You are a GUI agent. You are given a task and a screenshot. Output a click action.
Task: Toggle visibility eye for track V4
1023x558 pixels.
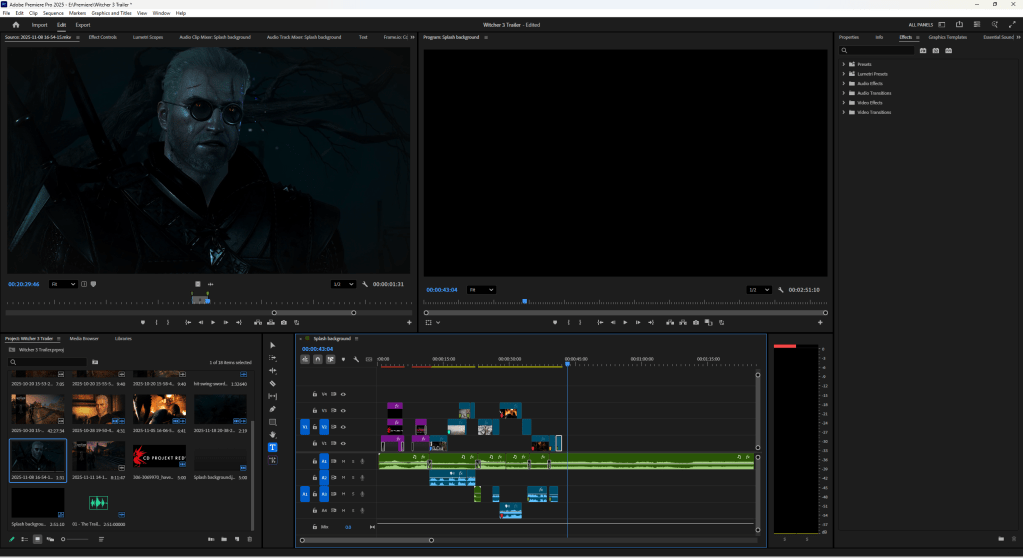[343, 394]
